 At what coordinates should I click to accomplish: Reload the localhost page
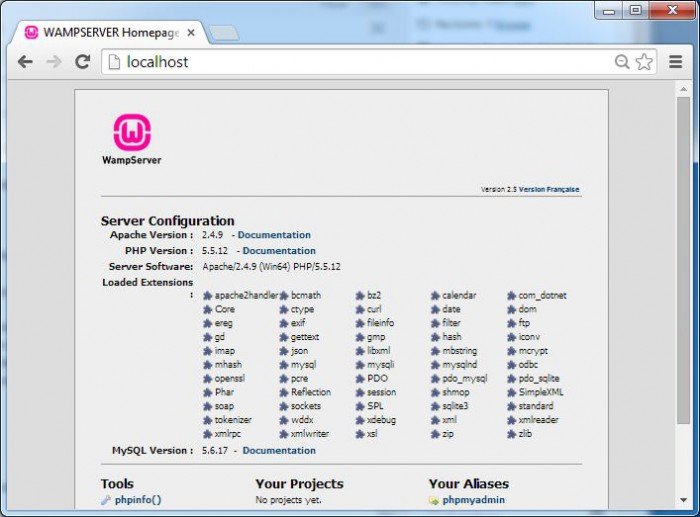click(x=83, y=62)
